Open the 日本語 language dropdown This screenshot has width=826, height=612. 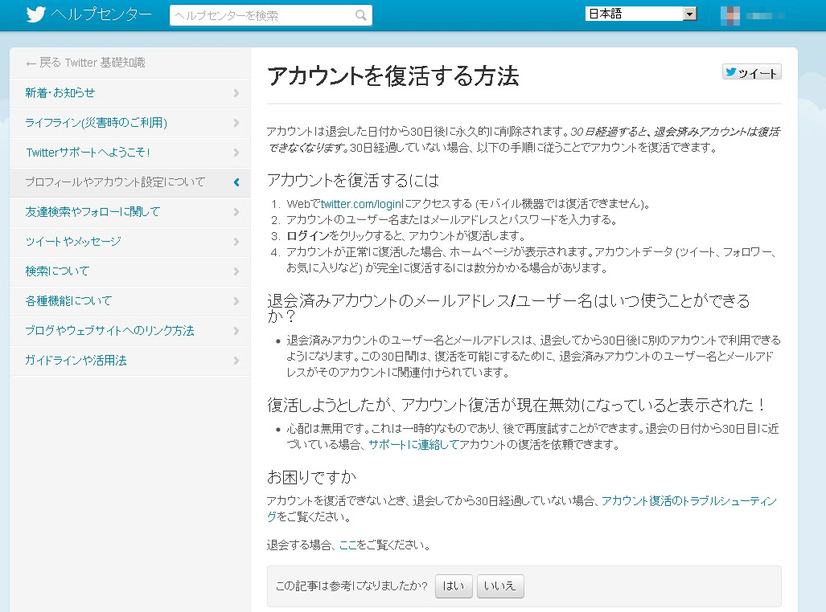(x=641, y=14)
